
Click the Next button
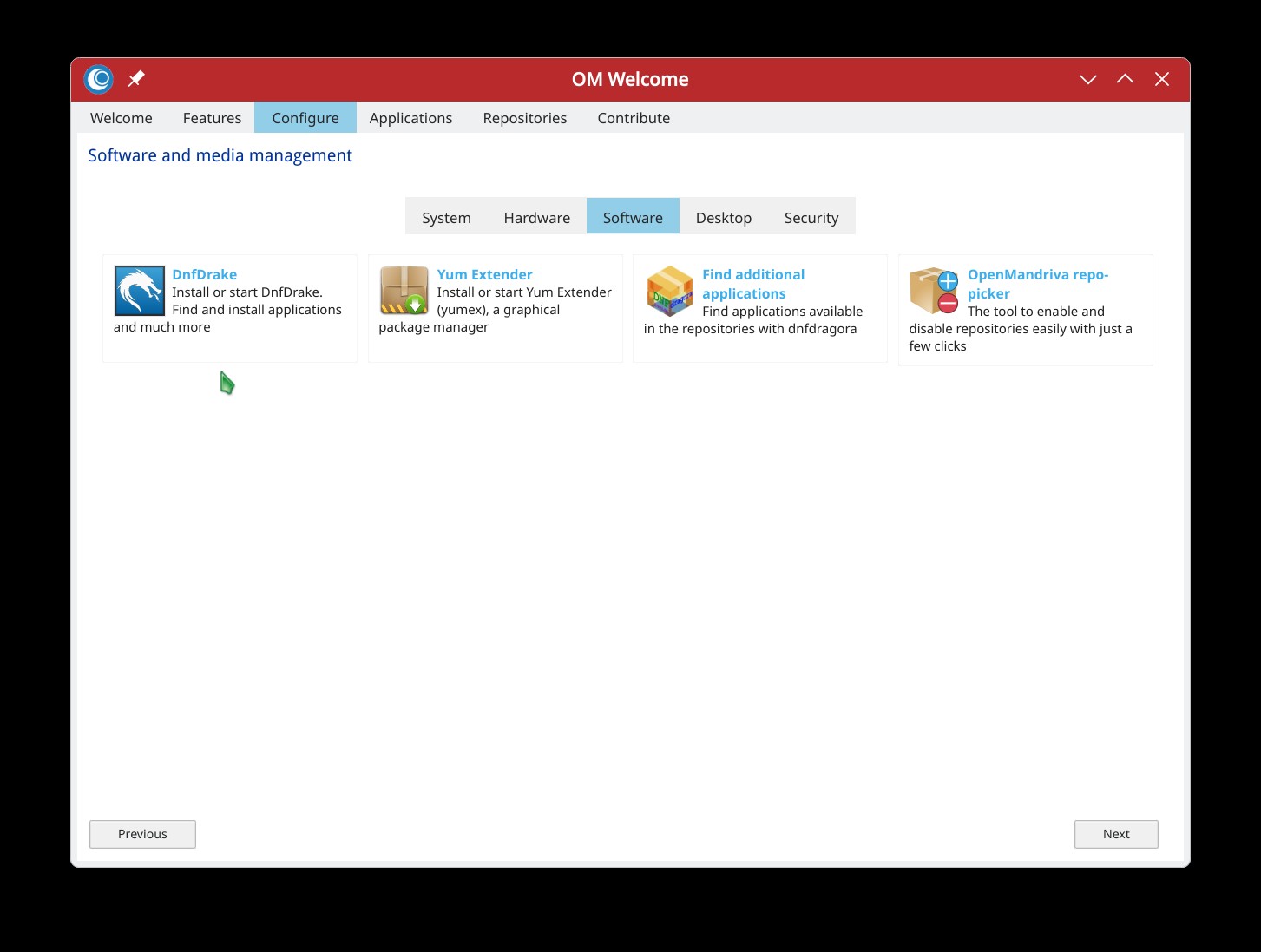(x=1116, y=834)
